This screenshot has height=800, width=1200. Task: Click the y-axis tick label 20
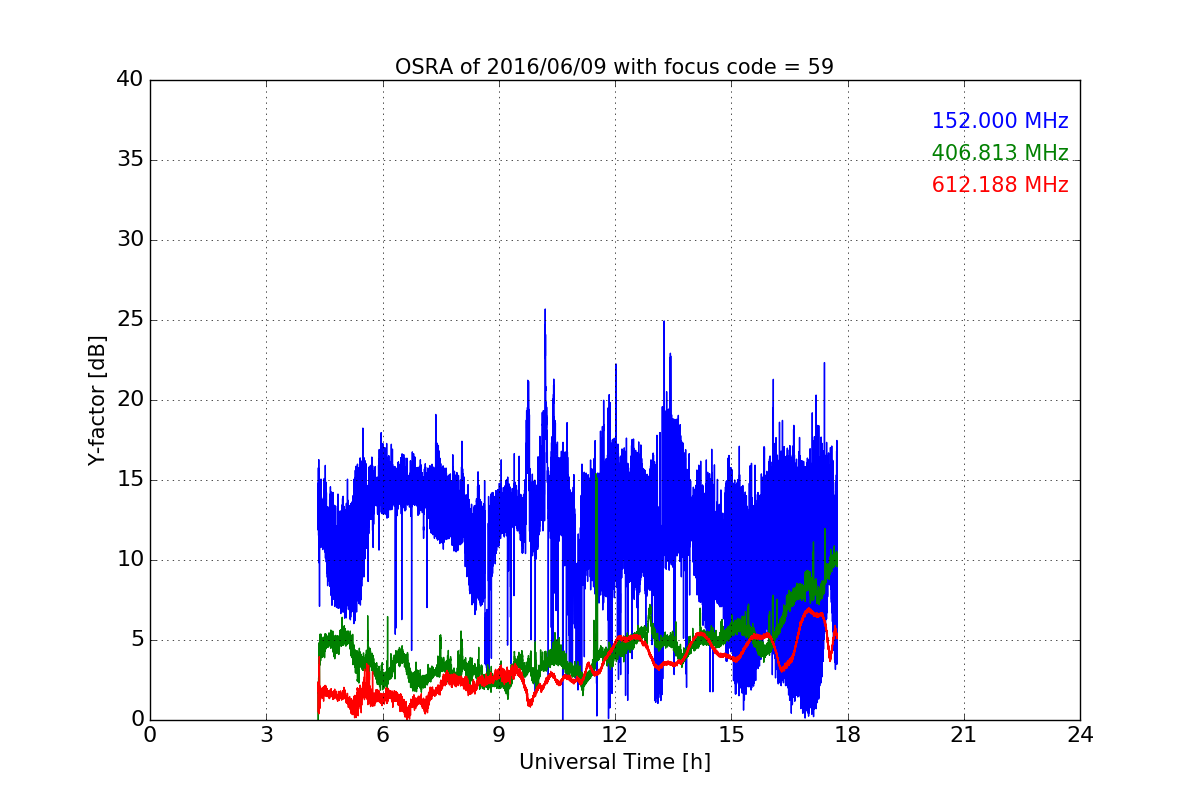pos(129,400)
